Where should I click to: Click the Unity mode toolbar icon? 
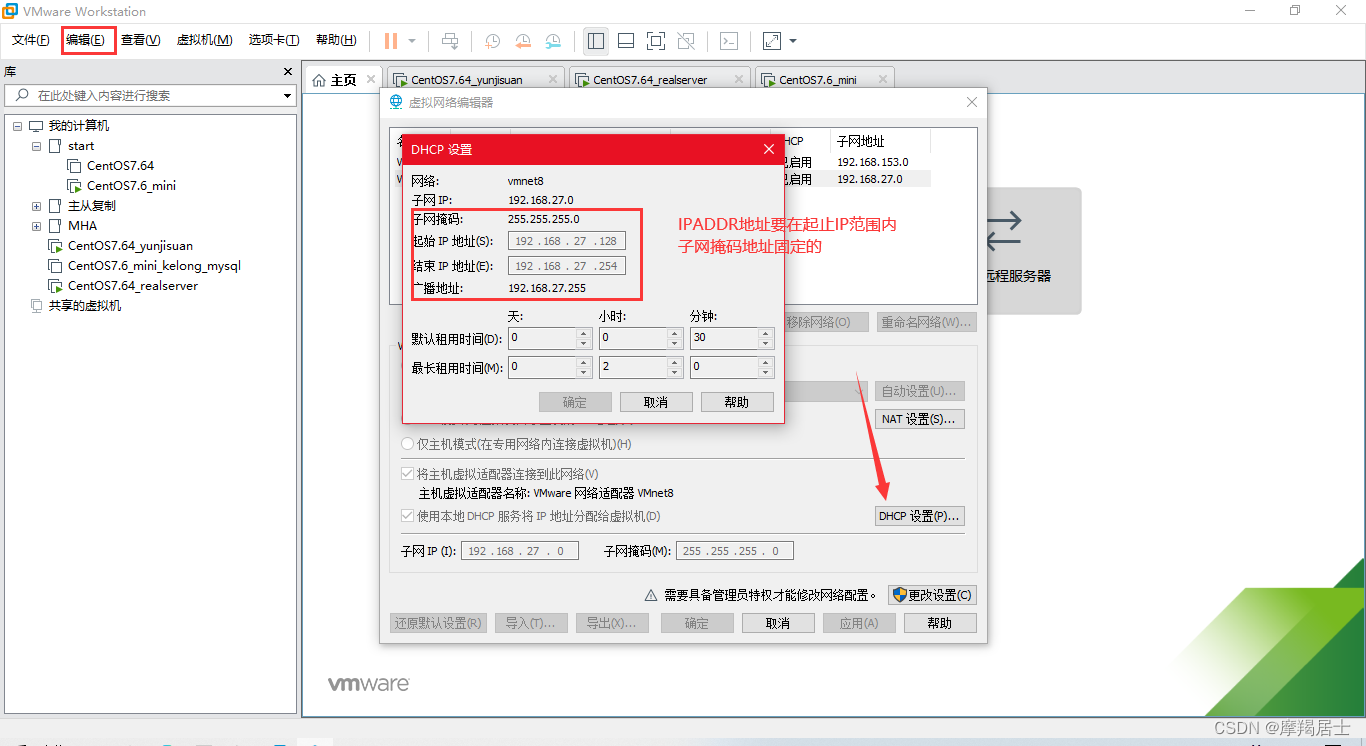coord(686,41)
